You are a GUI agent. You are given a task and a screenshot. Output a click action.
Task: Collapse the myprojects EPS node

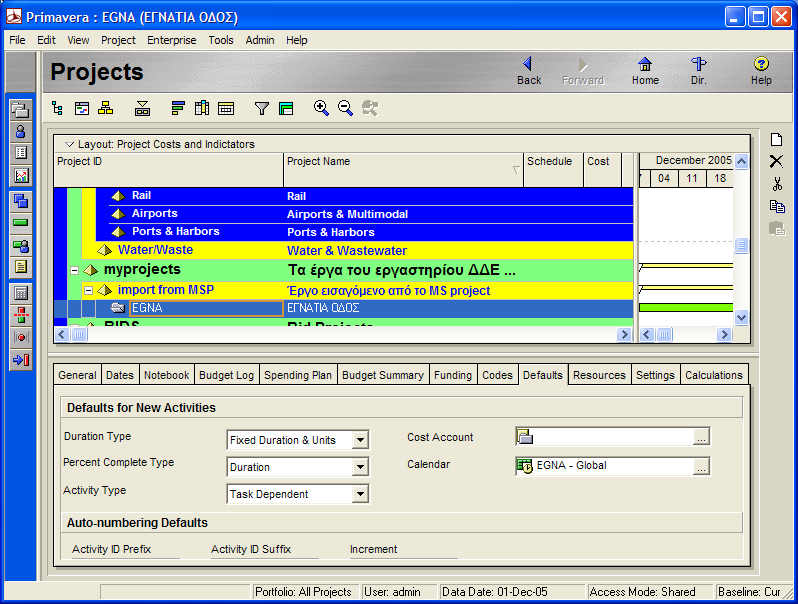(74, 271)
